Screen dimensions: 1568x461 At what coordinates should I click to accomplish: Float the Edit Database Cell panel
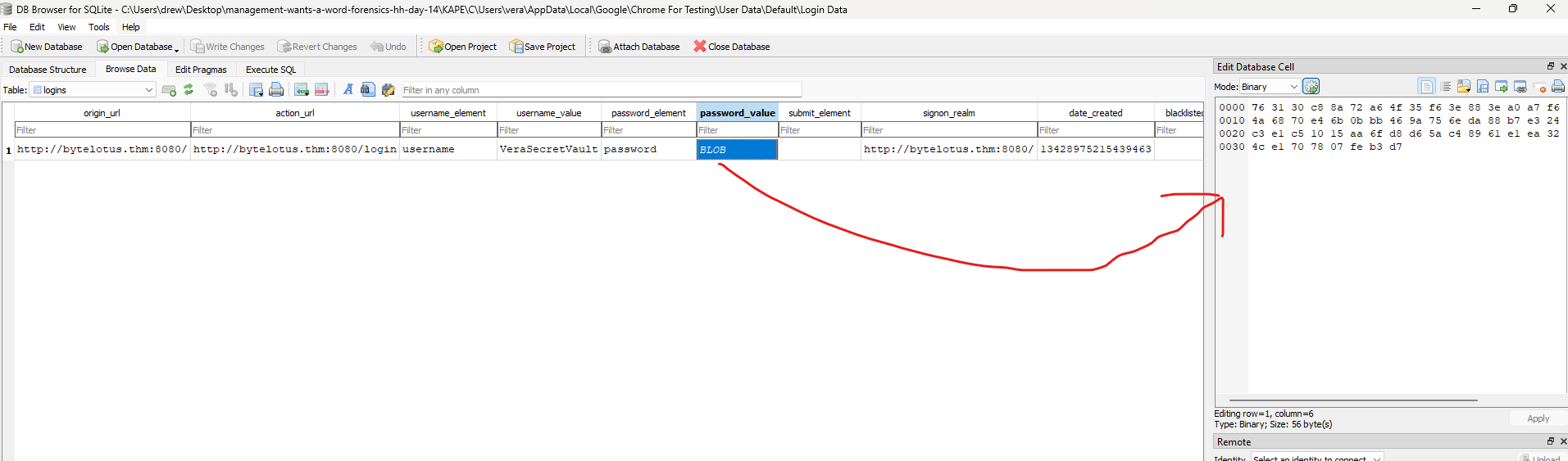pos(1551,66)
